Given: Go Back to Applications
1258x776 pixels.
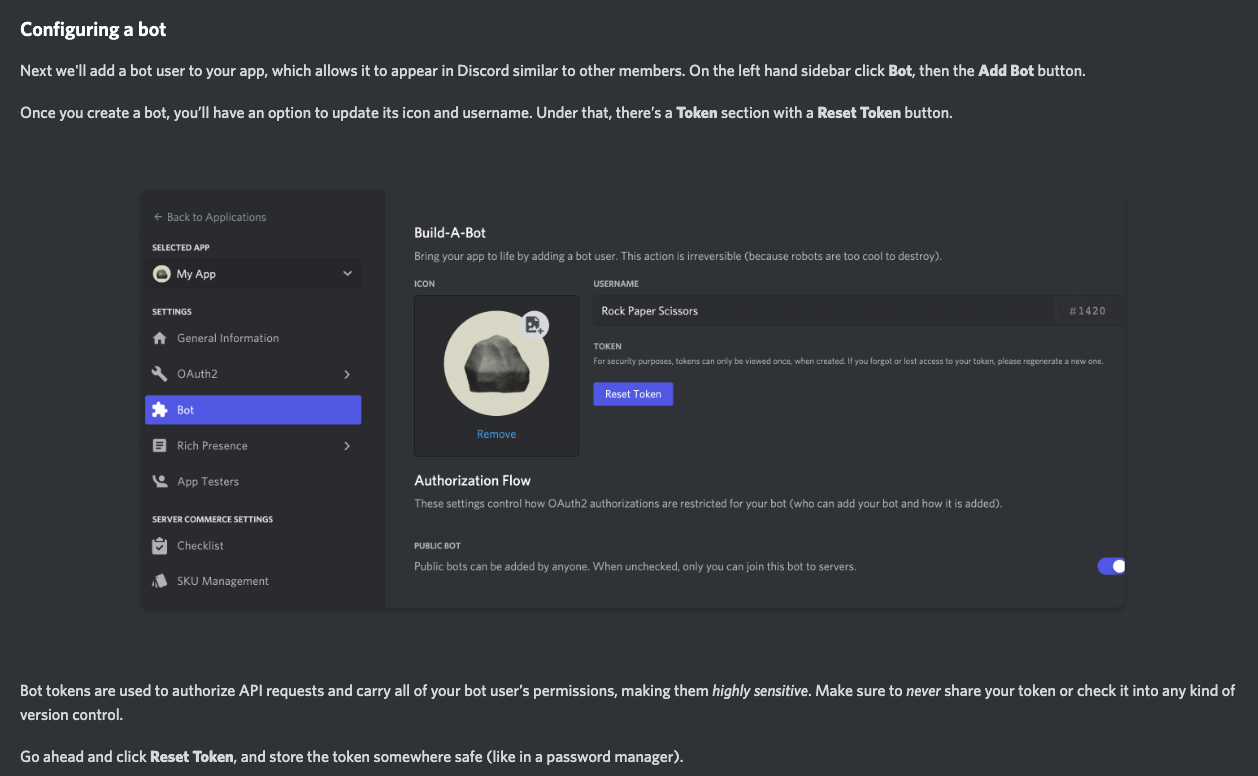Looking at the screenshot, I should point(210,217).
